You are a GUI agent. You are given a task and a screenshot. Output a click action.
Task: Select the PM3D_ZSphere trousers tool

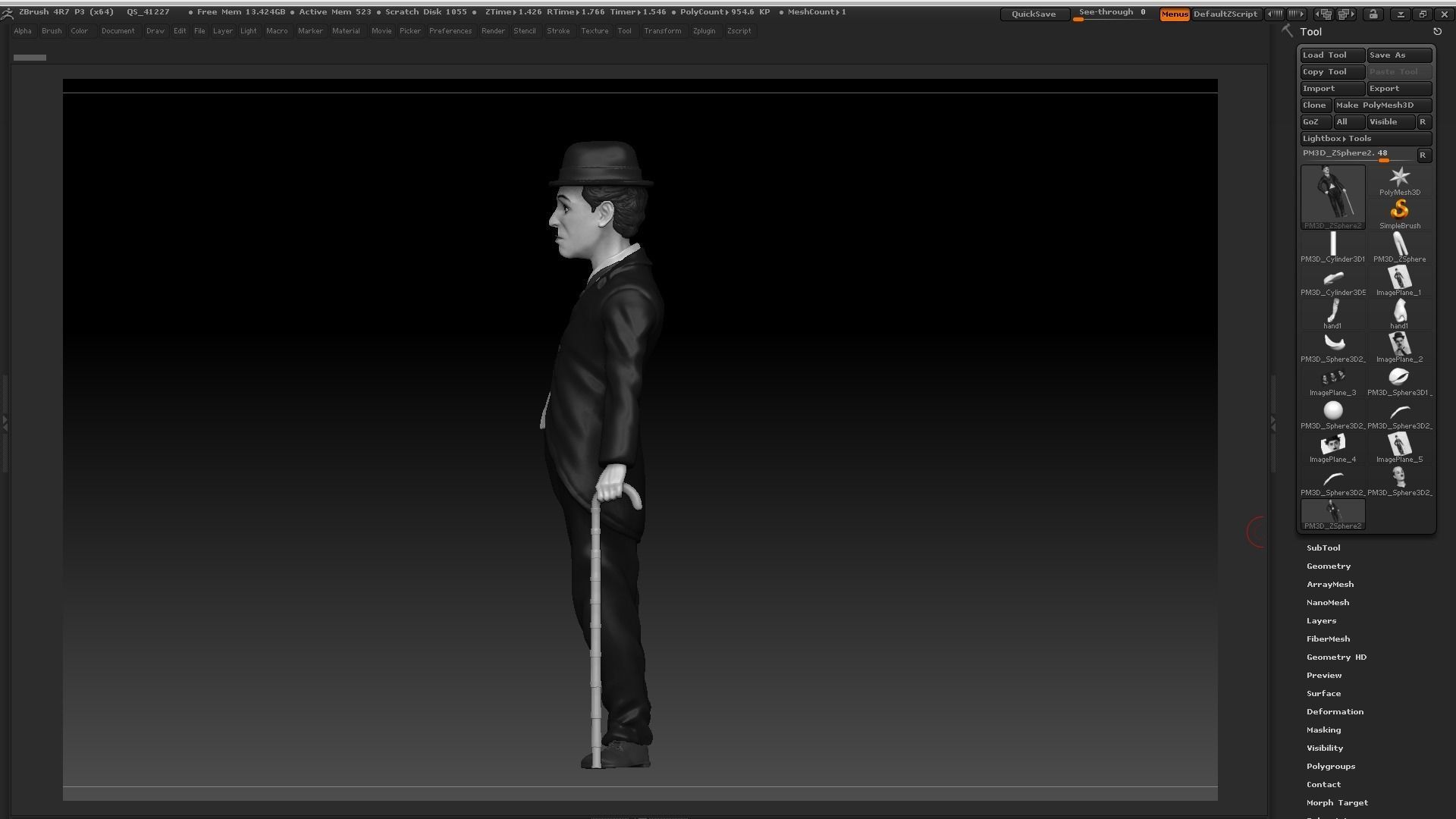1399,248
